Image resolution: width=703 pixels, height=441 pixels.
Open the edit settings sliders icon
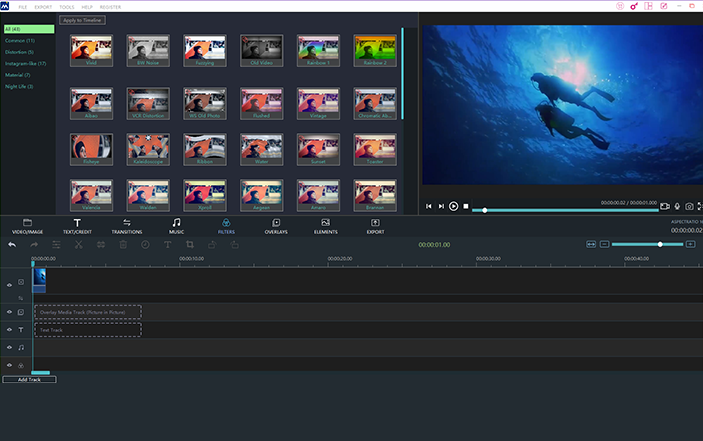(56, 245)
